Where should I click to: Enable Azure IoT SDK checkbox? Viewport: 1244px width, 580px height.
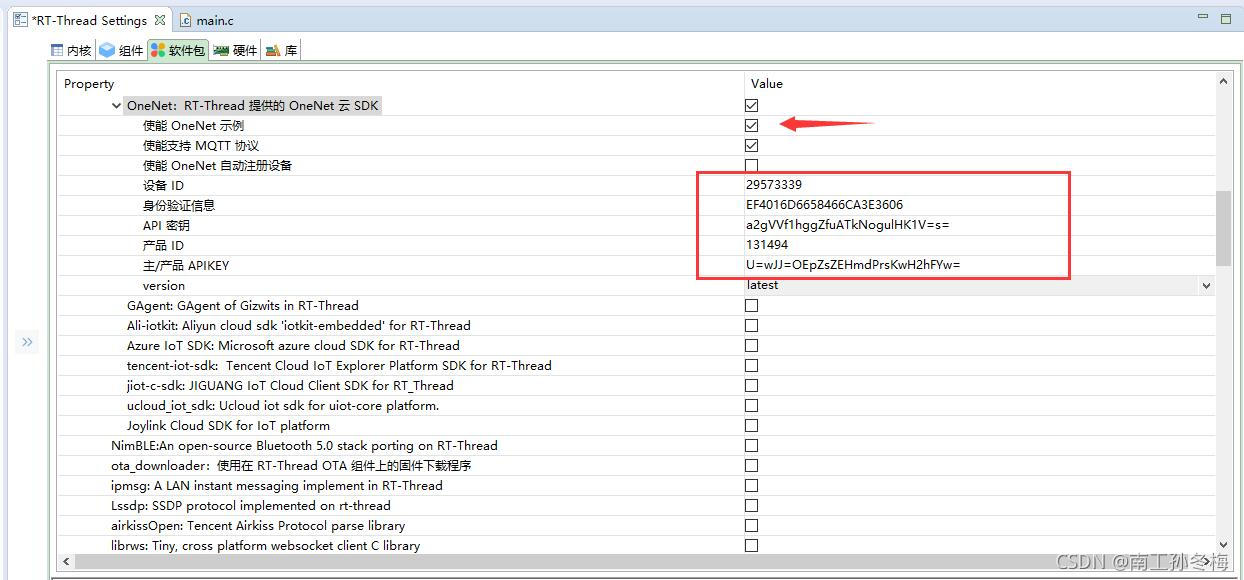click(x=751, y=345)
